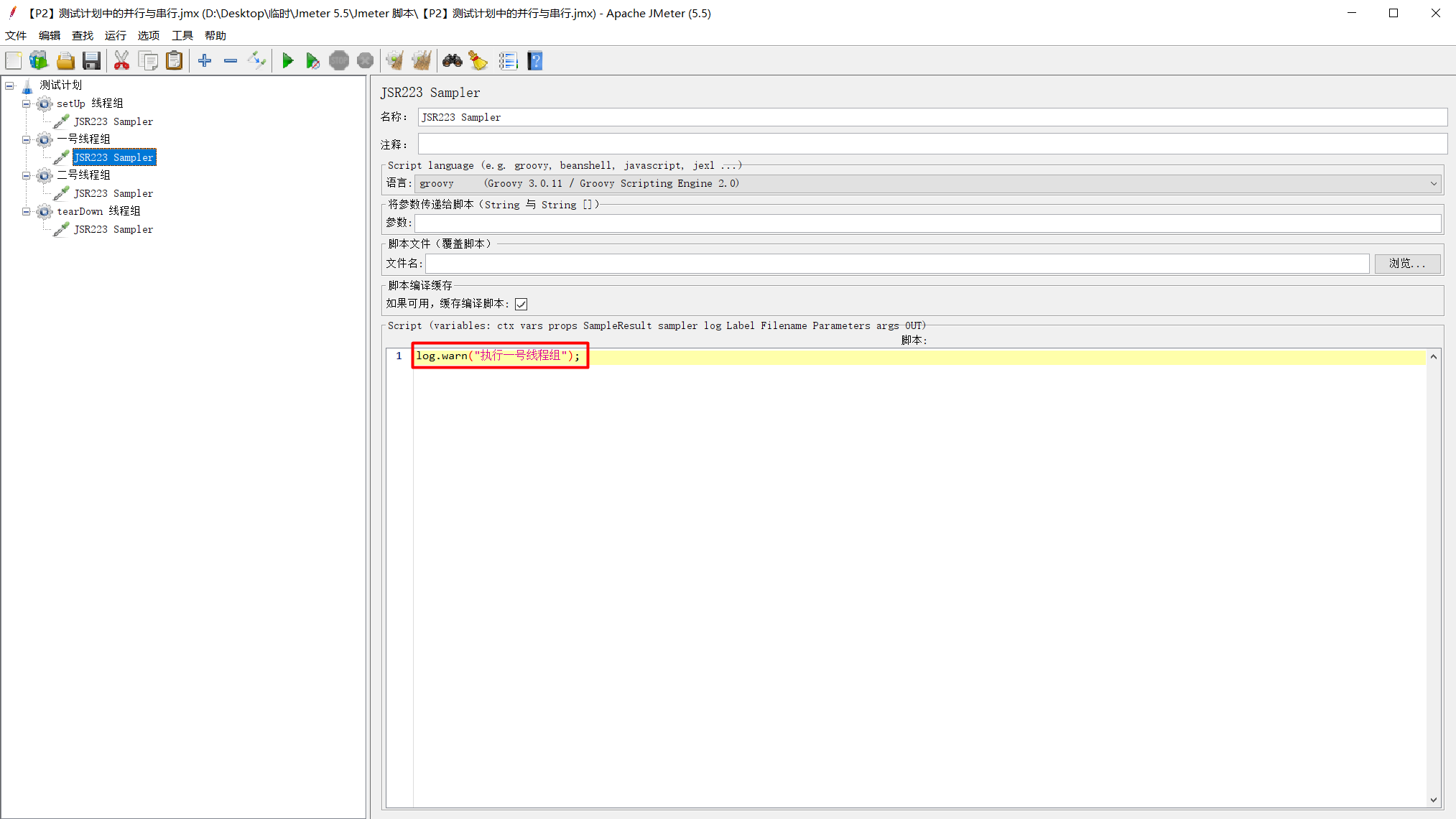
Task: Open the 文件 menu
Action: [16, 35]
